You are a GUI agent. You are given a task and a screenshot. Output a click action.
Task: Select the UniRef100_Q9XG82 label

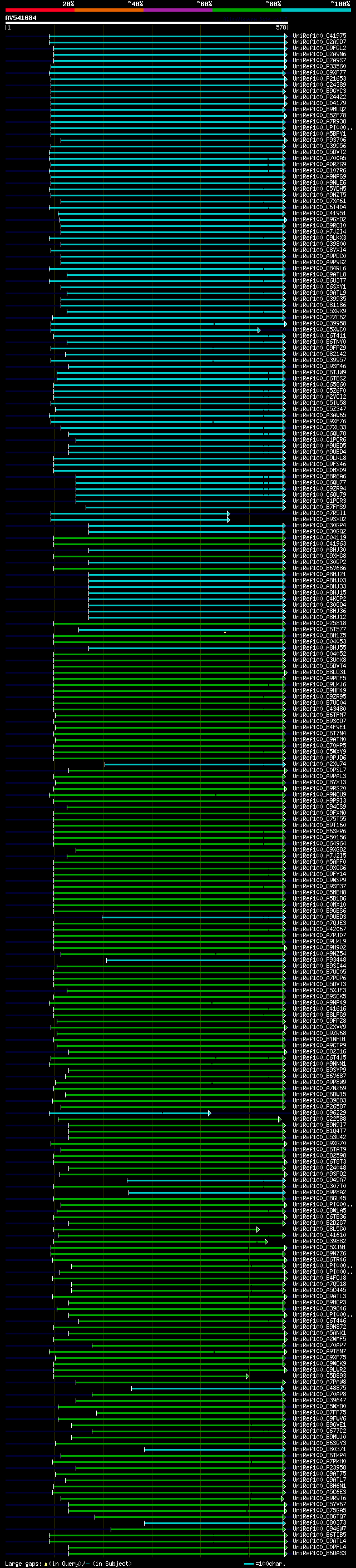click(x=319, y=849)
